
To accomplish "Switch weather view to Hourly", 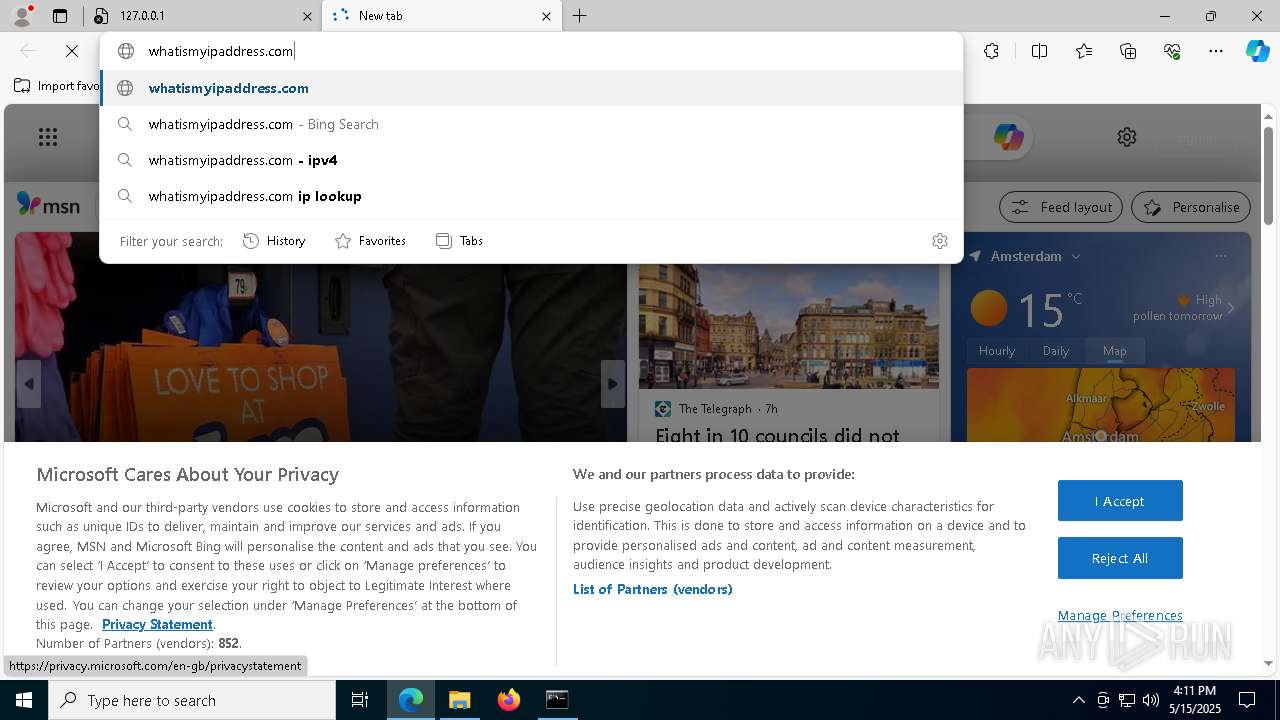I will point(997,351).
